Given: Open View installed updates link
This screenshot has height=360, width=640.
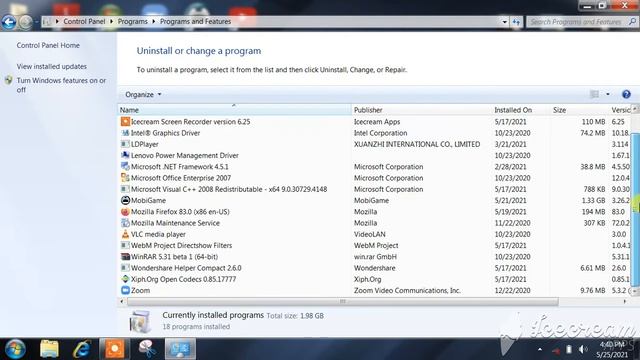Looking at the screenshot, I should pos(52,66).
